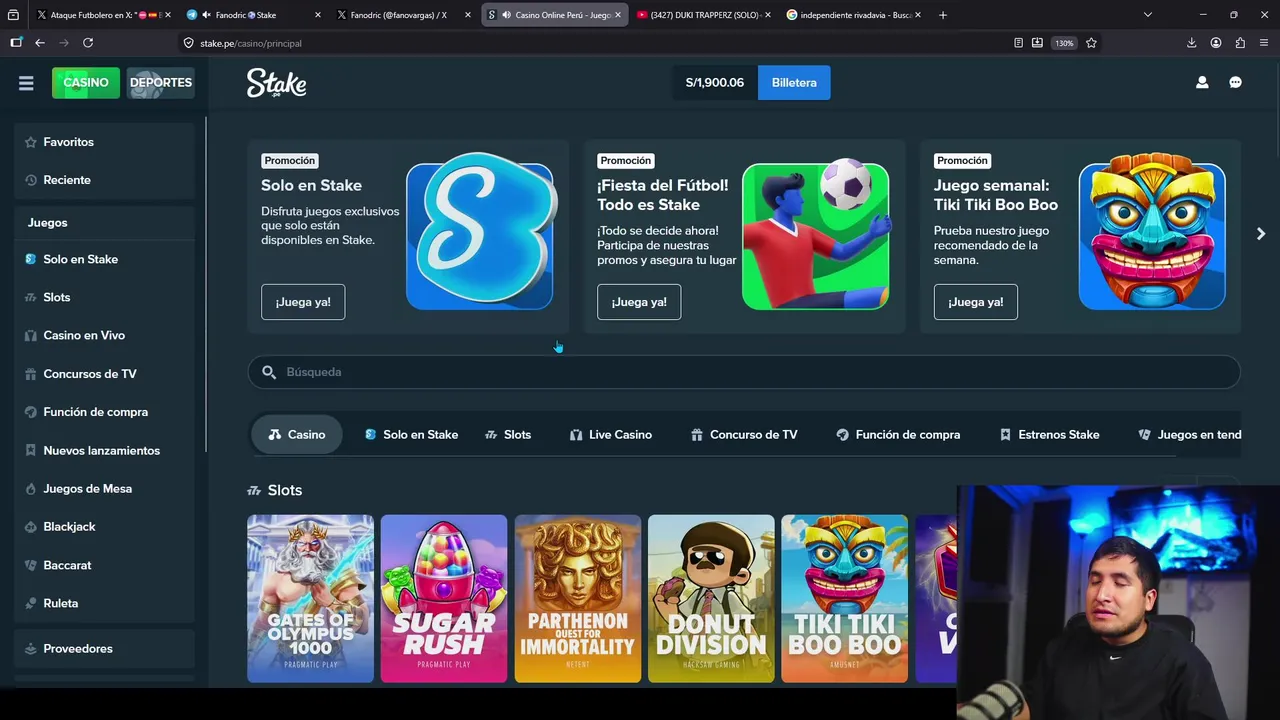Open the Billetera wallet button

point(794,83)
